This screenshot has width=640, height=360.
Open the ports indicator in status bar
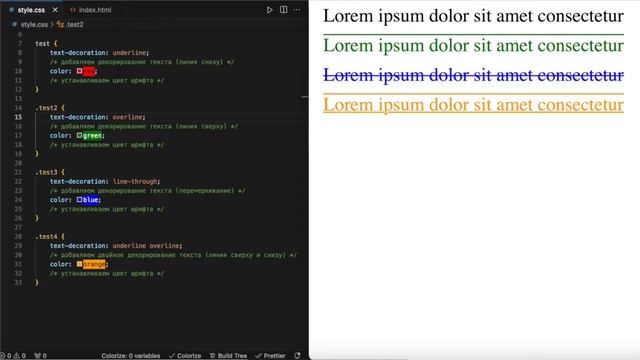tap(40, 356)
